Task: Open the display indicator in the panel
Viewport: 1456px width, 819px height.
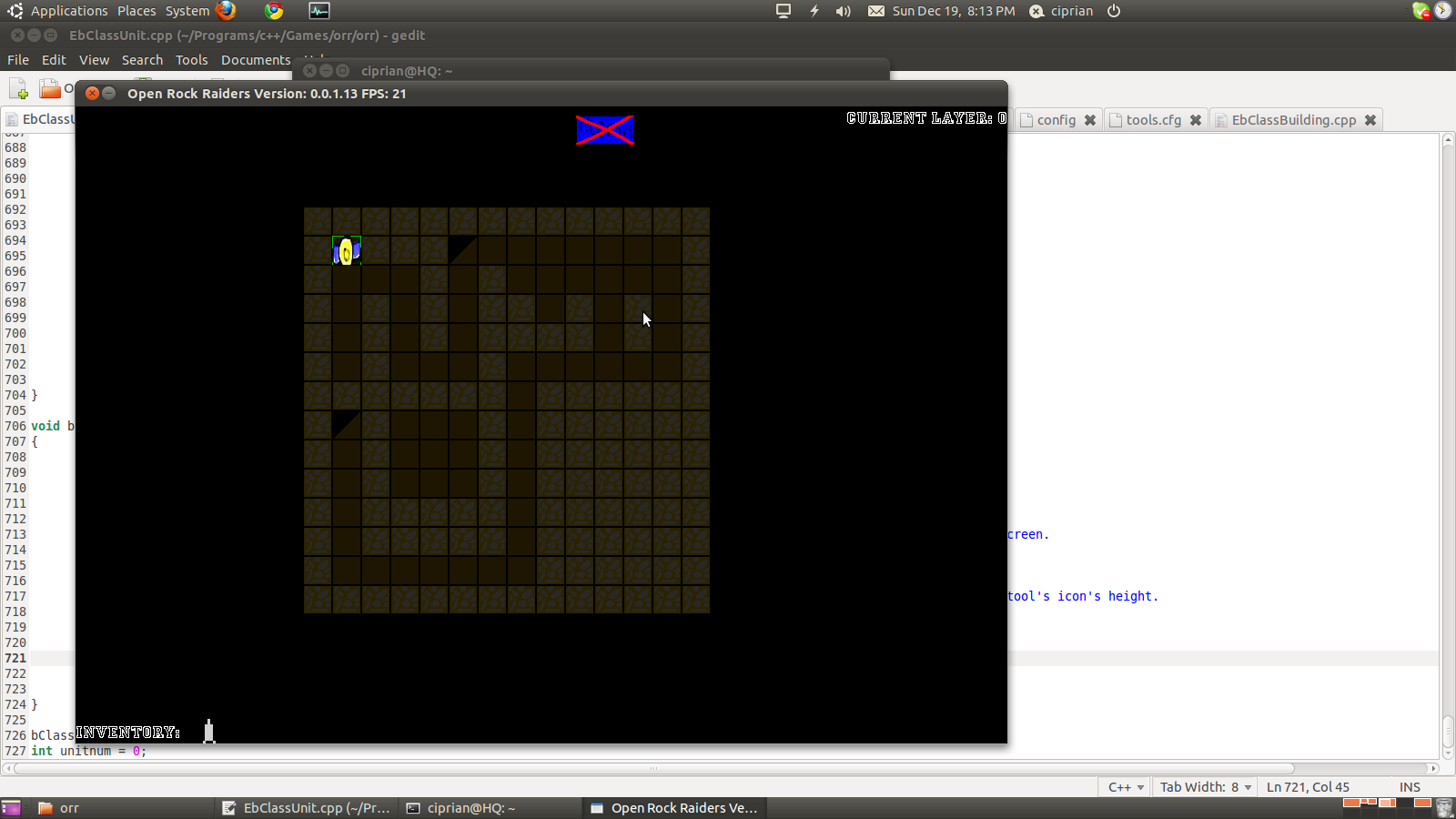Action: pos(784,11)
